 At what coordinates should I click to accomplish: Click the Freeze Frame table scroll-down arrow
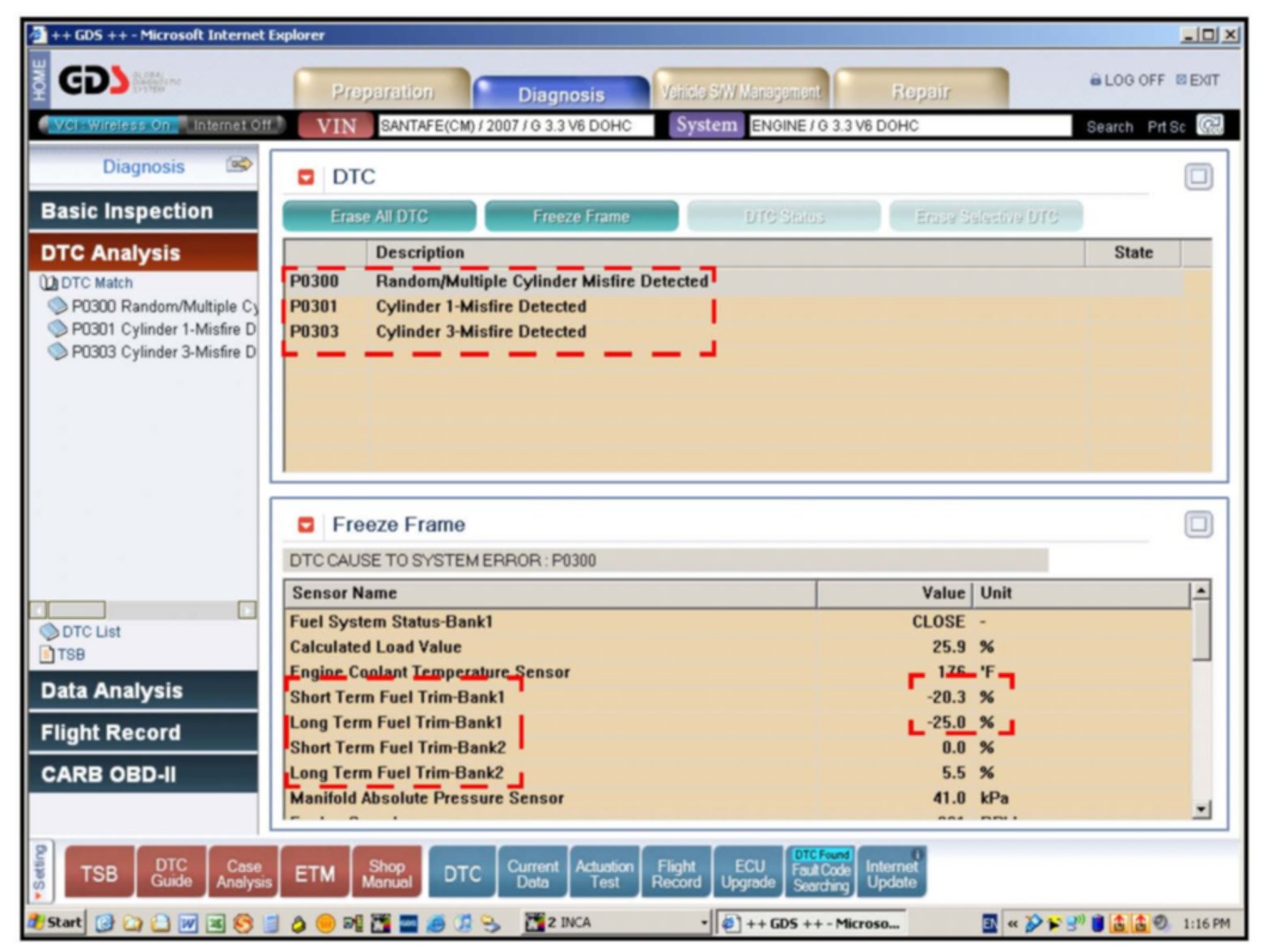(1201, 809)
